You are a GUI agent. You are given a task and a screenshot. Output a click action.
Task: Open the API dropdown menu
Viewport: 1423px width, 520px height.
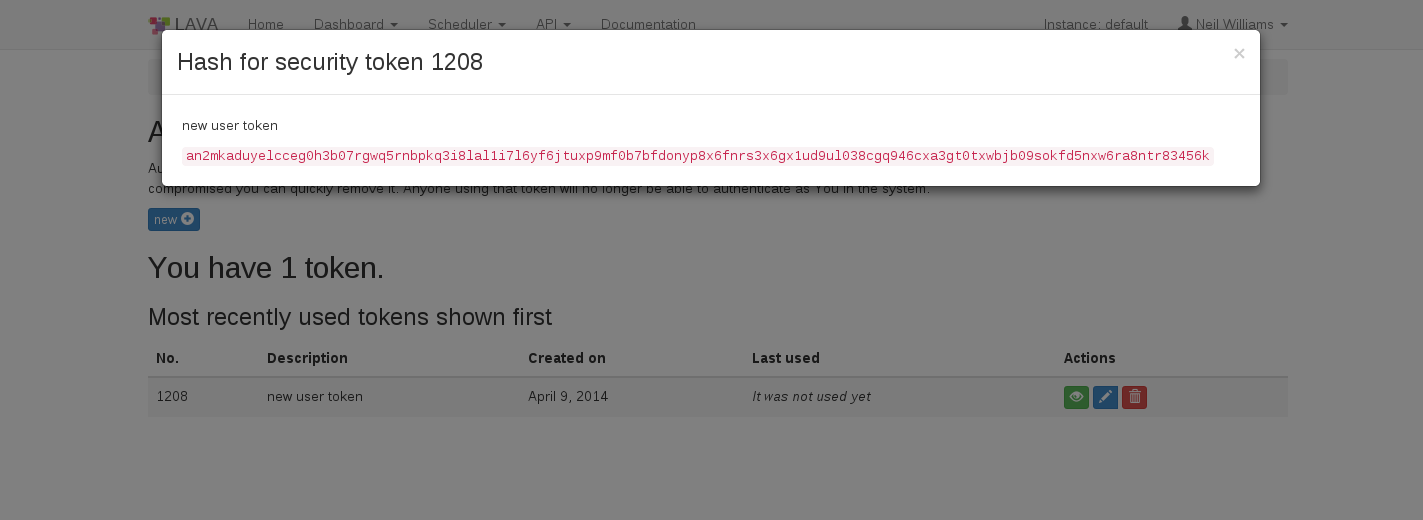[x=553, y=24]
